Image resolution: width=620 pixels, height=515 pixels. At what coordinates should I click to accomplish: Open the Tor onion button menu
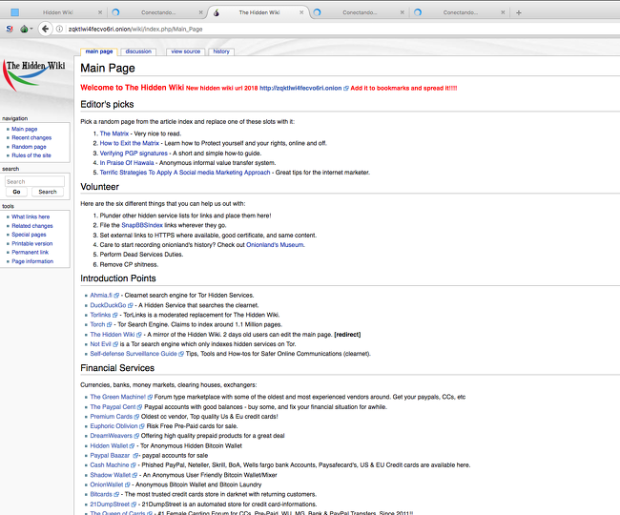coord(25,29)
